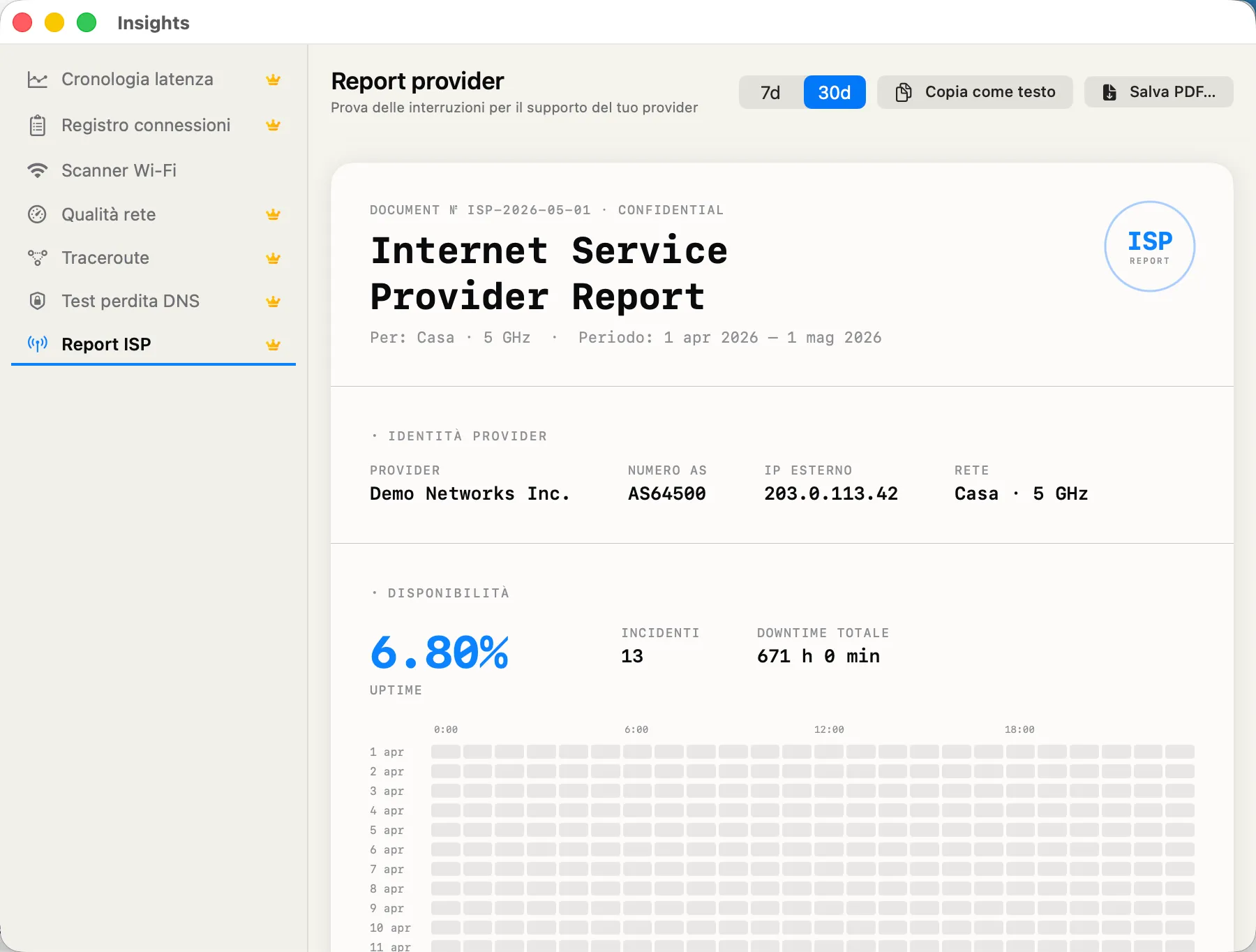
Task: Click last heatmap cell of 3 apr row
Action: (x=1180, y=791)
